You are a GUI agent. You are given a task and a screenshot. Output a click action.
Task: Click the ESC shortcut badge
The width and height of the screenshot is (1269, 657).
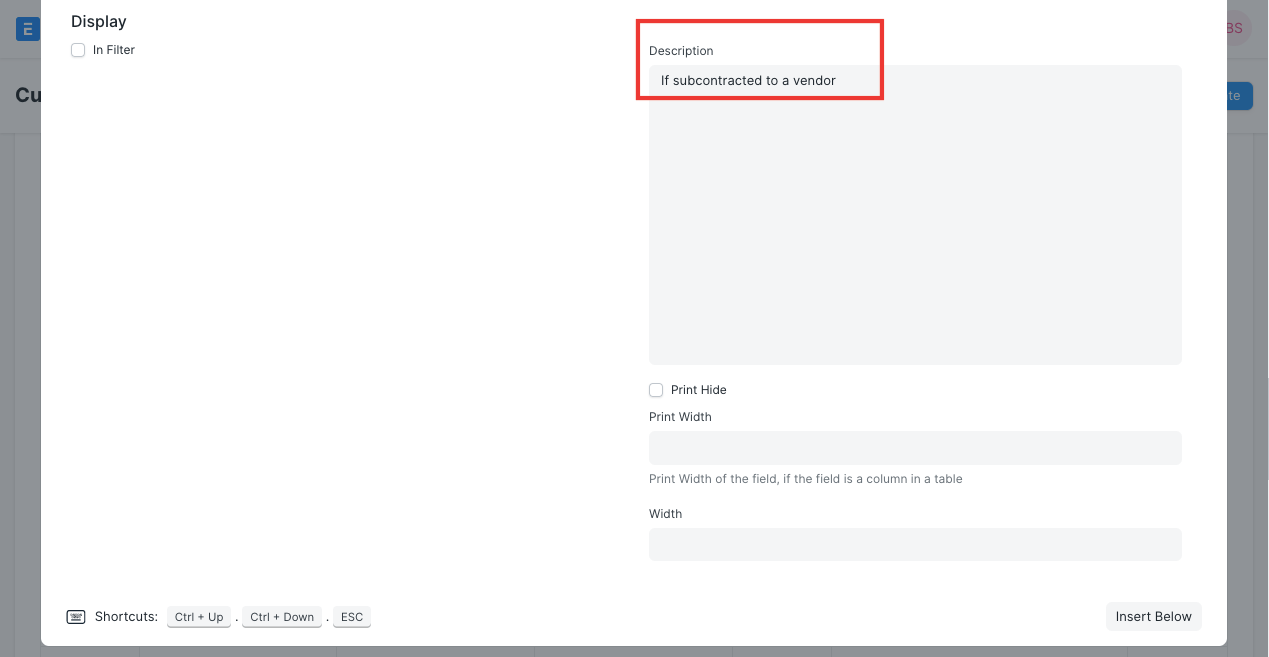tap(352, 616)
